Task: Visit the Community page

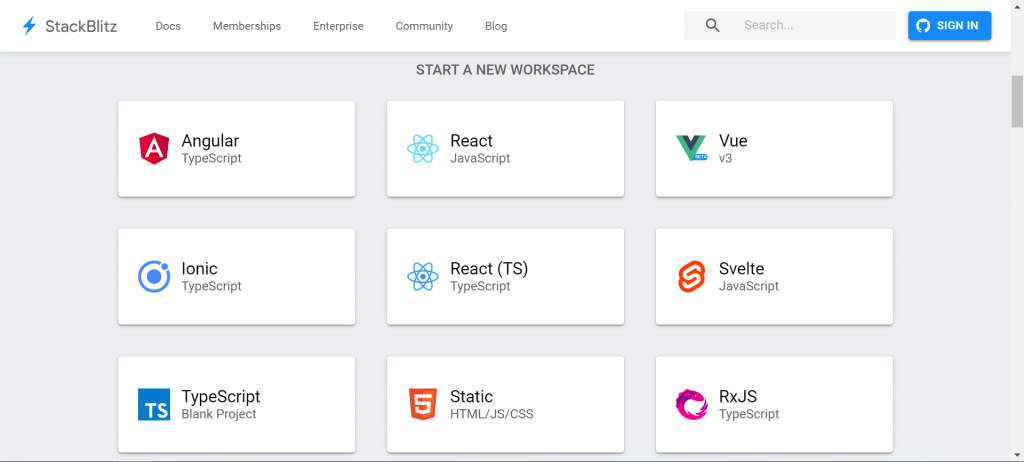Action: pyautogui.click(x=424, y=26)
